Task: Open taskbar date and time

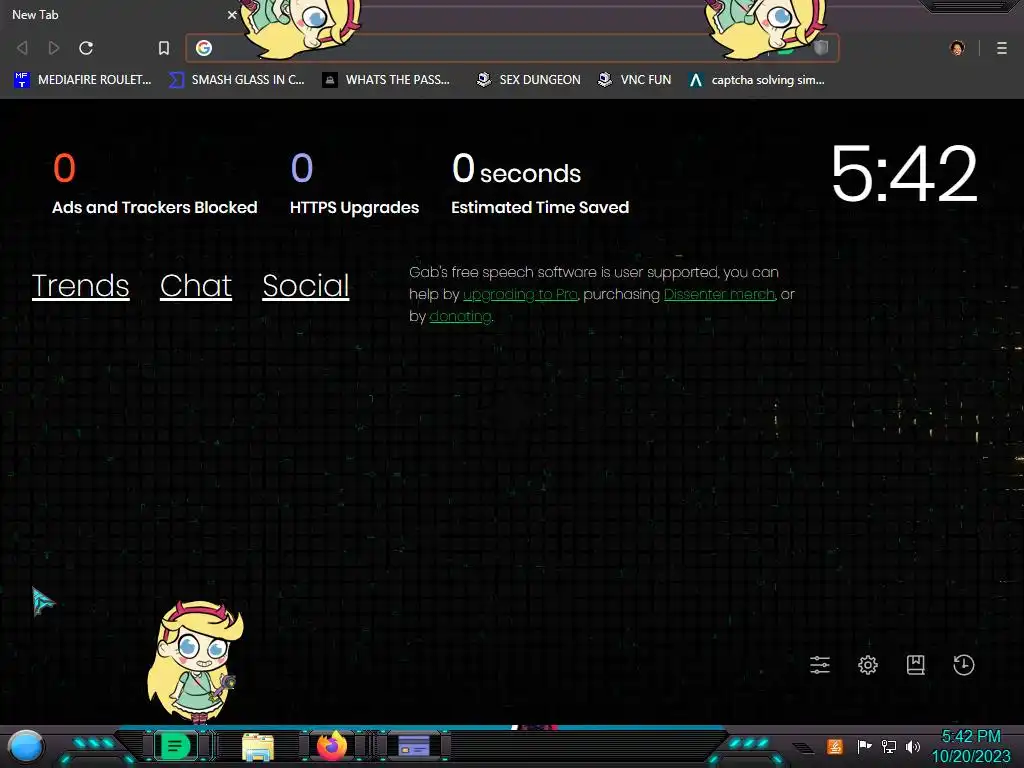Action: point(971,746)
